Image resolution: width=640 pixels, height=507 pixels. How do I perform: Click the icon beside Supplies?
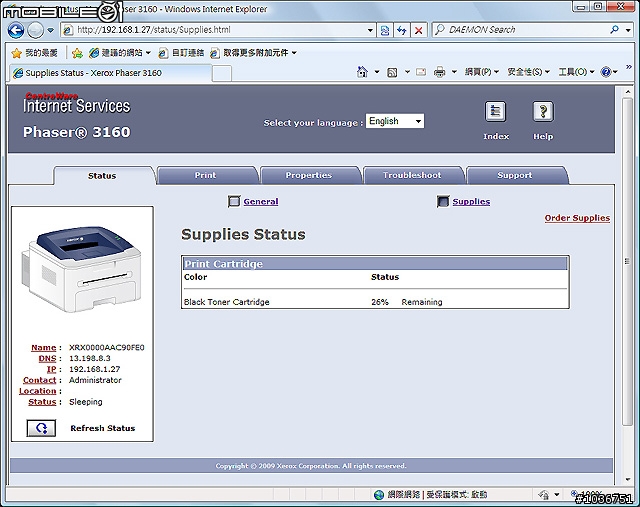443,201
